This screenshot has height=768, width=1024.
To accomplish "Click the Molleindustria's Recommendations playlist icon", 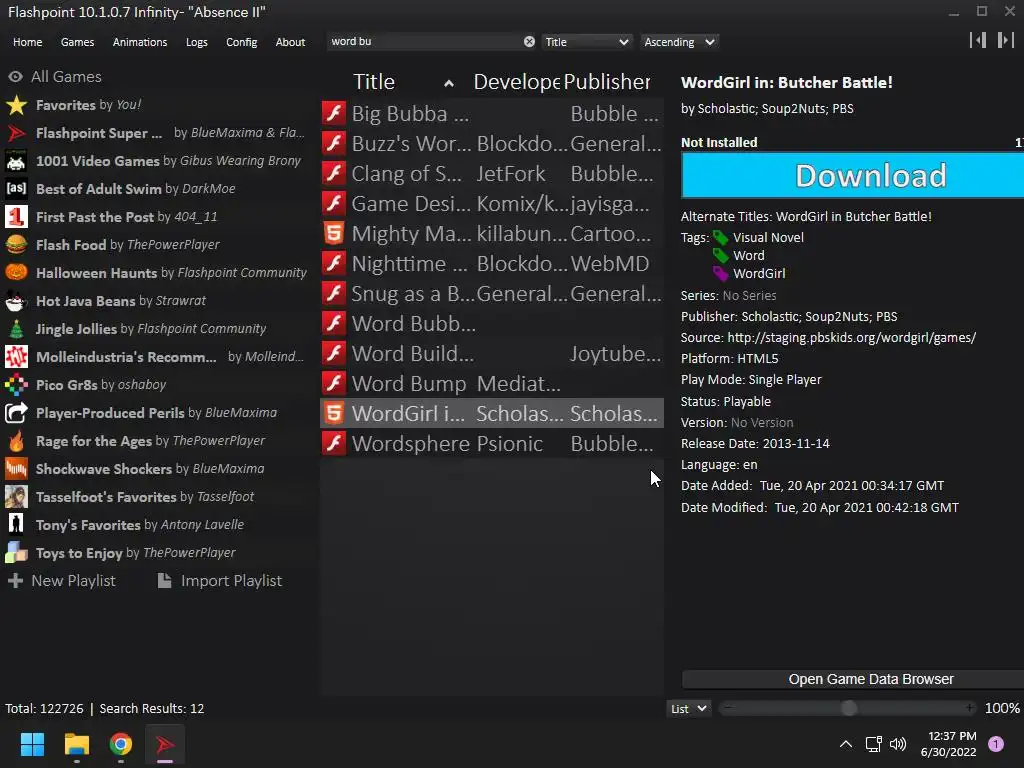I will click(x=16, y=357).
